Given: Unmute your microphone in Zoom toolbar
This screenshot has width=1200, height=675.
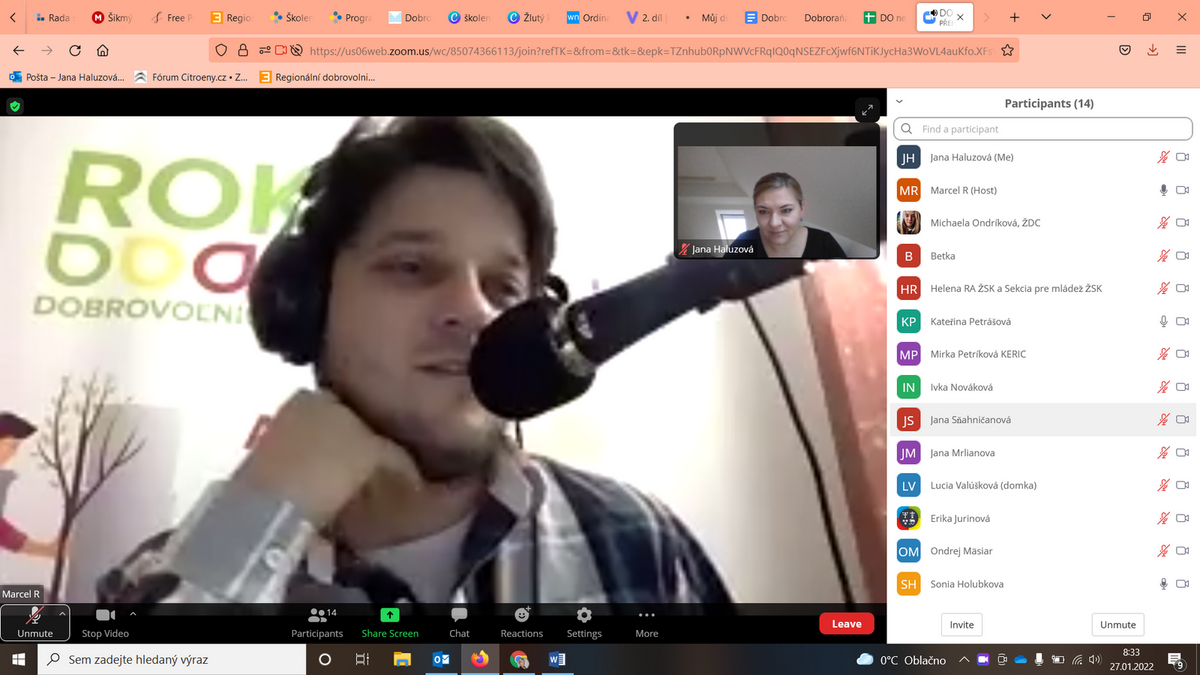Looking at the screenshot, I should tap(35, 622).
